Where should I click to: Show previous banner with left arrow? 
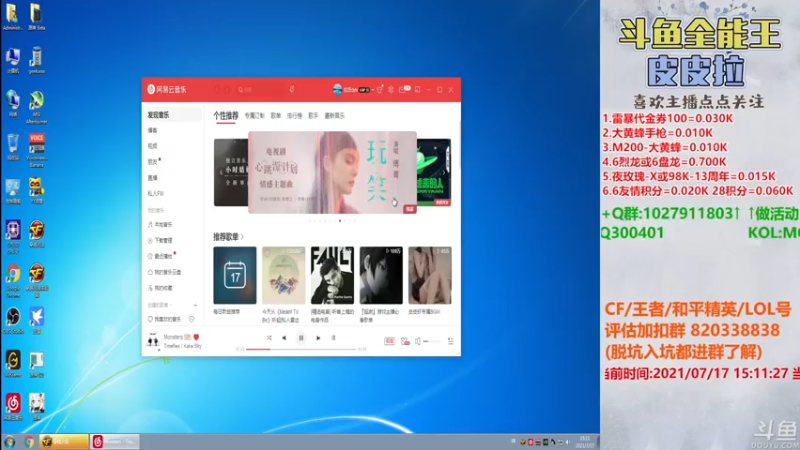pyautogui.click(x=221, y=172)
